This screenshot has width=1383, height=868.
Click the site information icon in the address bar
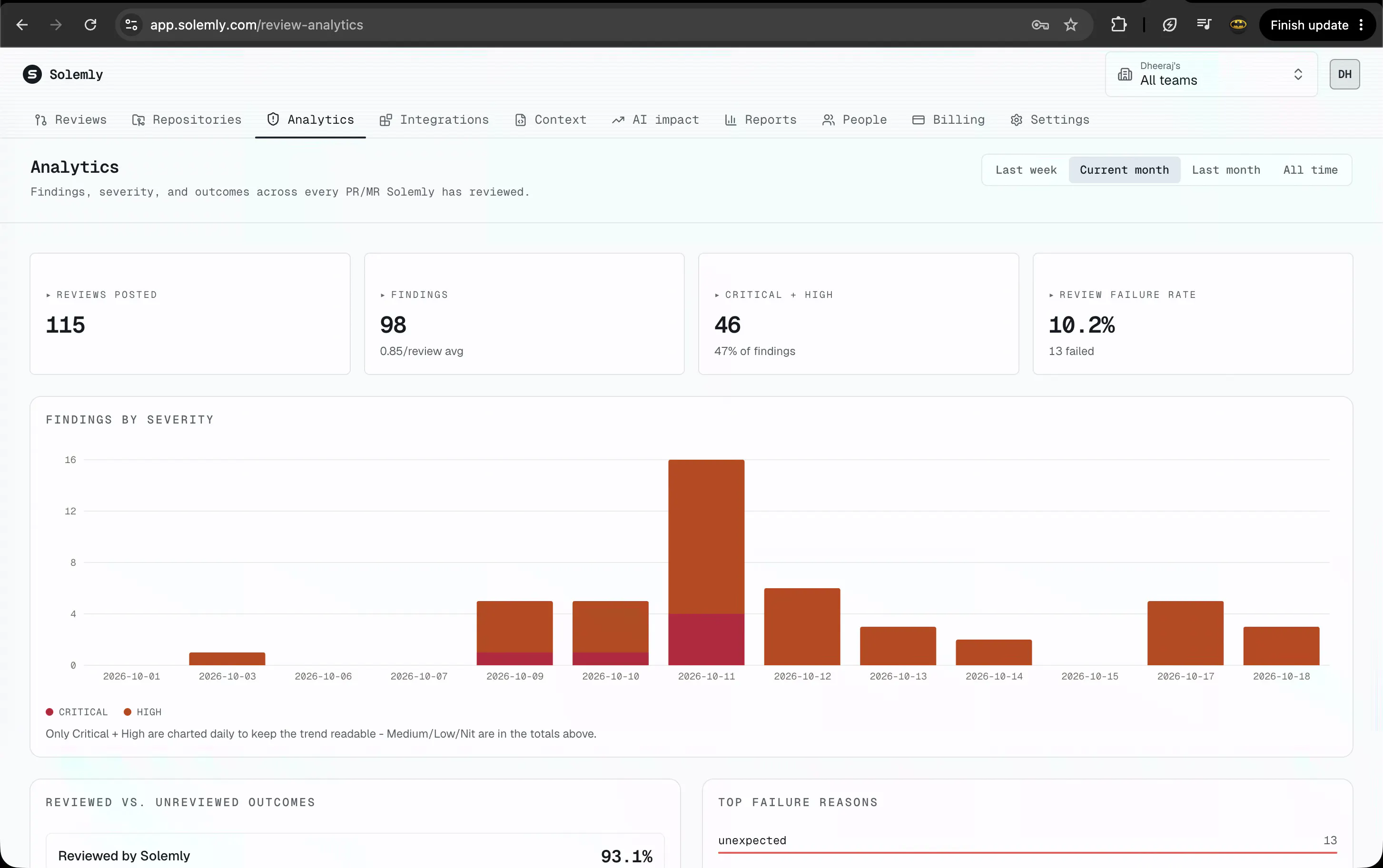coord(131,25)
